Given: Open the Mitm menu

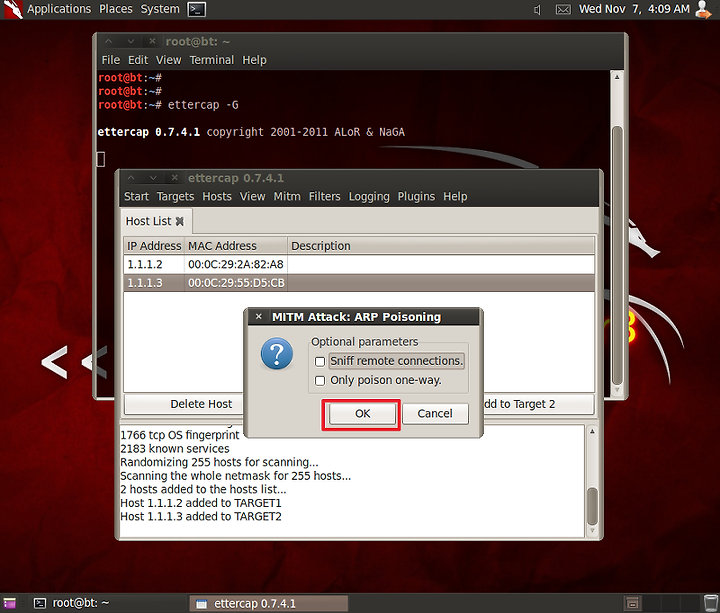Looking at the screenshot, I should point(287,197).
